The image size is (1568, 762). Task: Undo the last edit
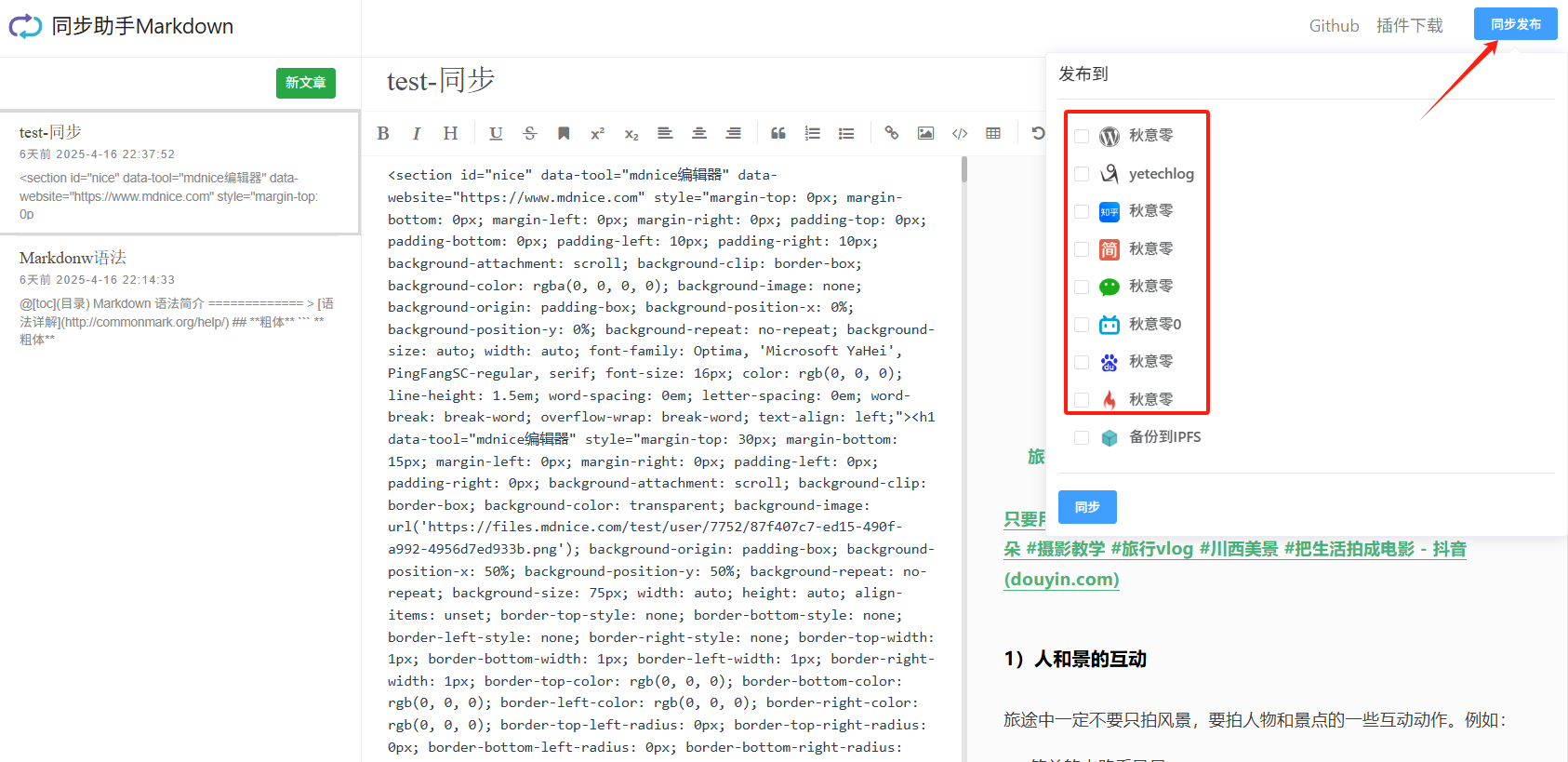point(1038,133)
